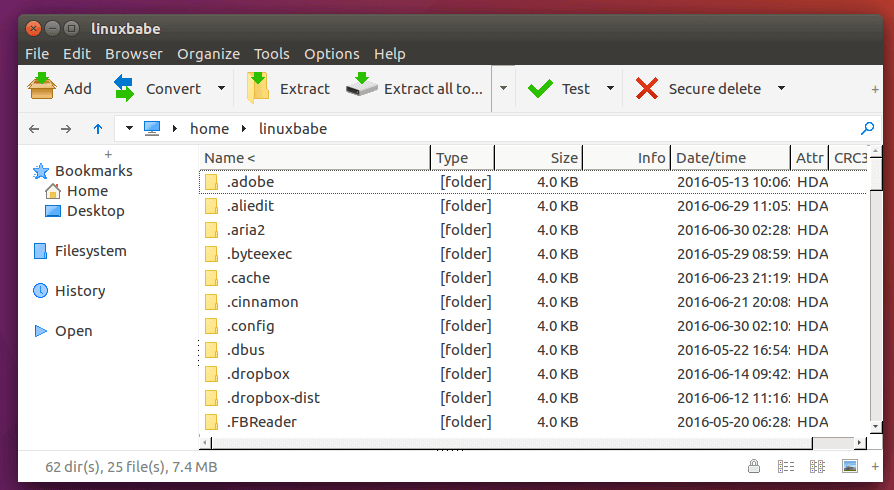This screenshot has height=490, width=894.
Task: Open the Organize menu
Action: 208,54
